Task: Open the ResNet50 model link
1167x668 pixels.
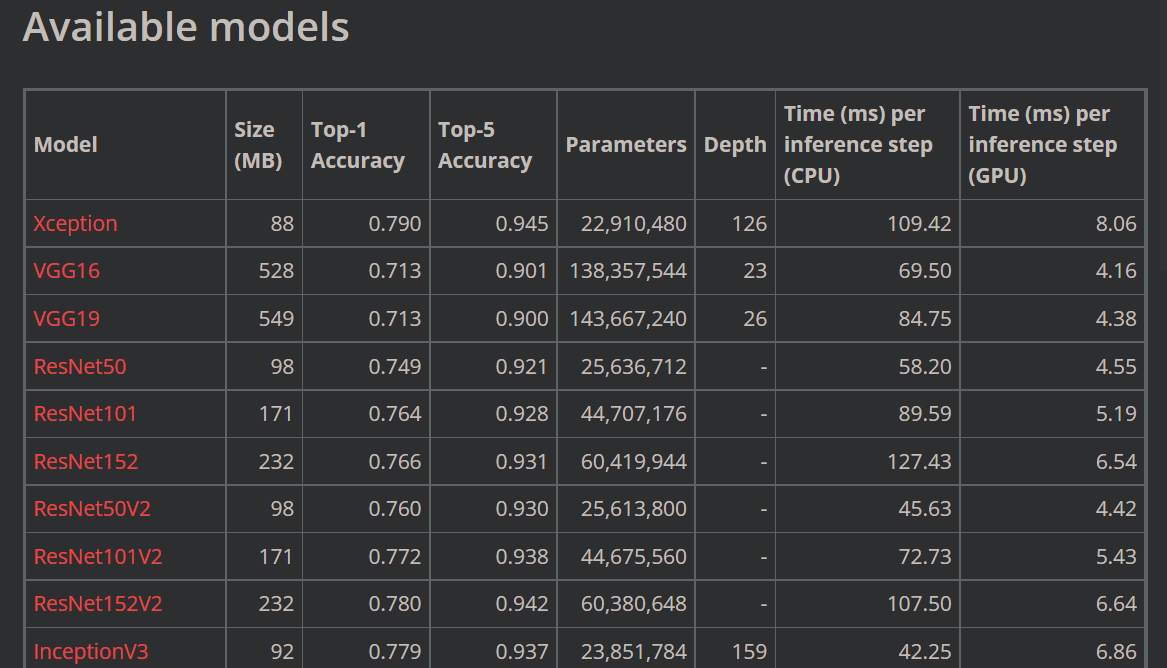Action: point(80,366)
